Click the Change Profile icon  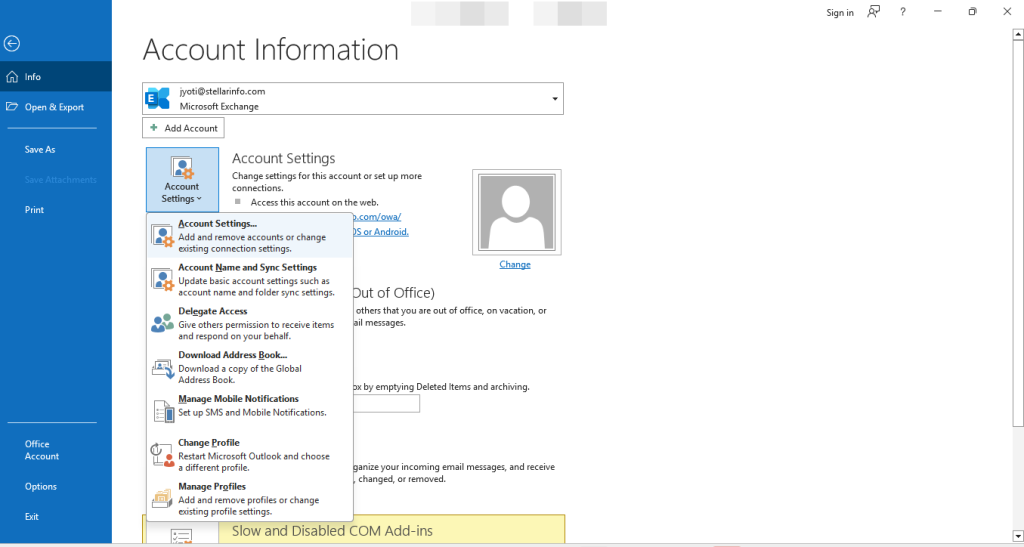[x=163, y=455]
